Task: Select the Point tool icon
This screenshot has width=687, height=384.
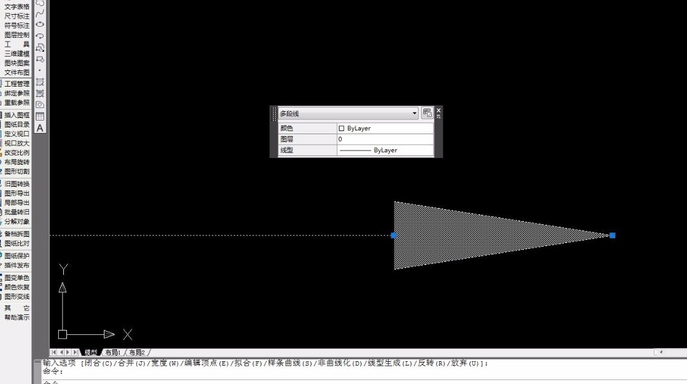Action: click(x=40, y=70)
